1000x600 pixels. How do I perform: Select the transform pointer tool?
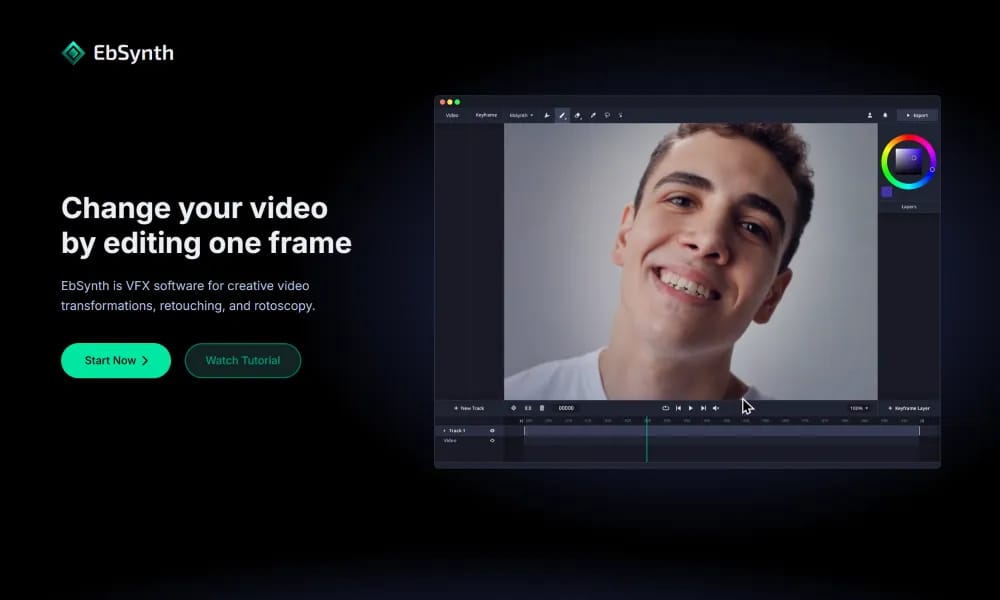[x=547, y=115]
